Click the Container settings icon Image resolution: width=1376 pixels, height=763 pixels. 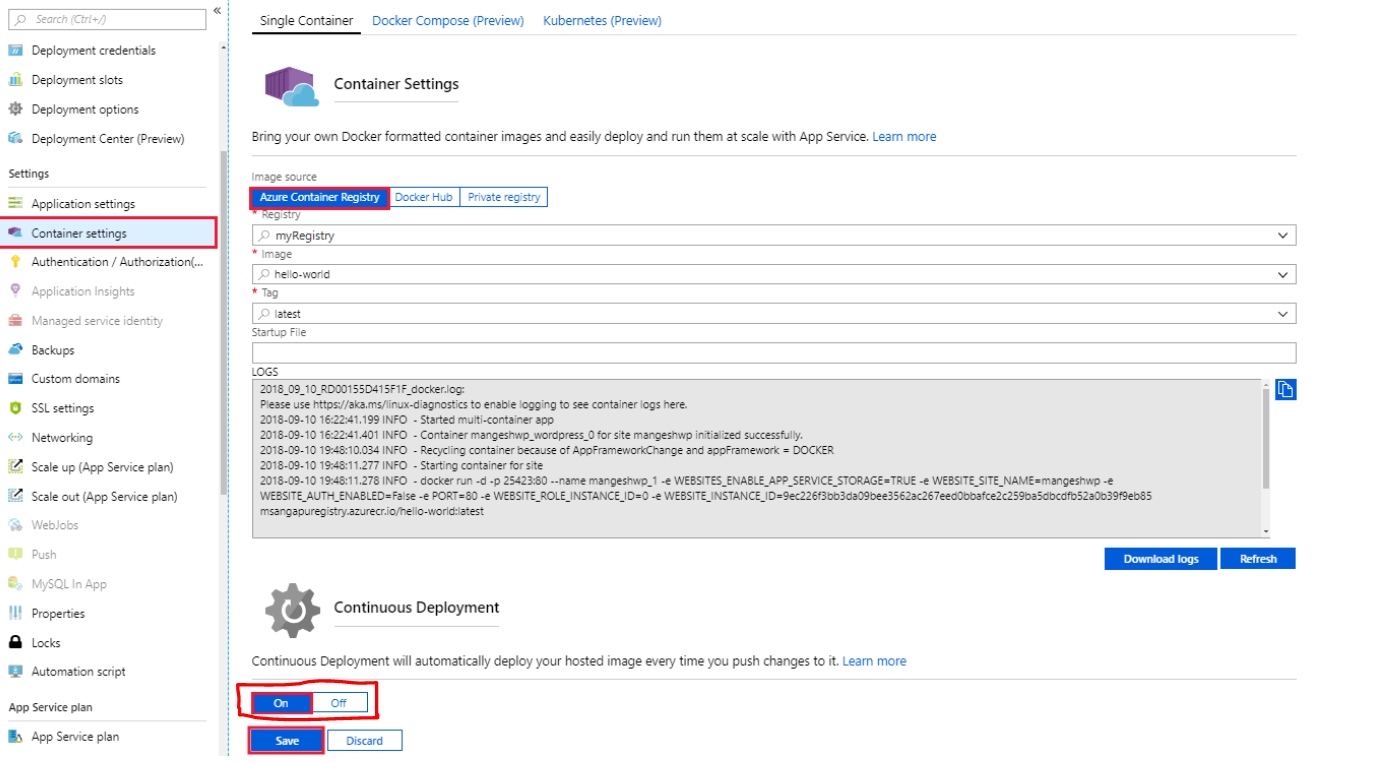(x=15, y=233)
